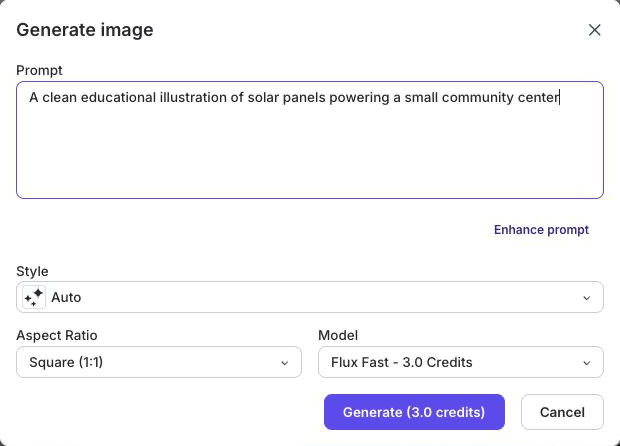
Task: Cancel the image generation dialog
Action: pyautogui.click(x=562, y=412)
